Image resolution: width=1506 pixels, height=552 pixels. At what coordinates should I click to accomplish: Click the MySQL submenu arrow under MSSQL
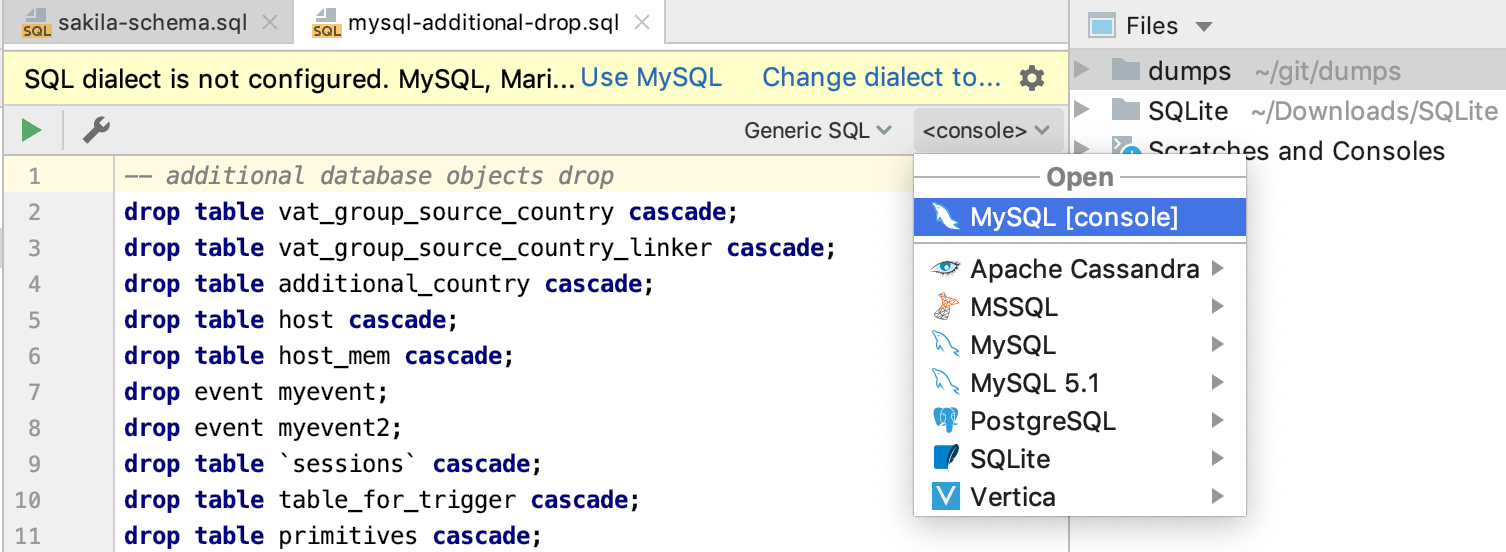click(x=1217, y=345)
